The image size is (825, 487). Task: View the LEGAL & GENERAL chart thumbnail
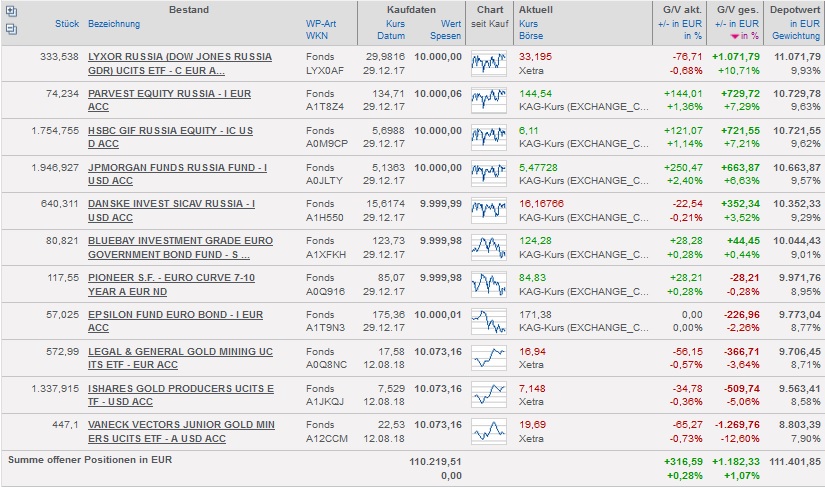coord(489,358)
